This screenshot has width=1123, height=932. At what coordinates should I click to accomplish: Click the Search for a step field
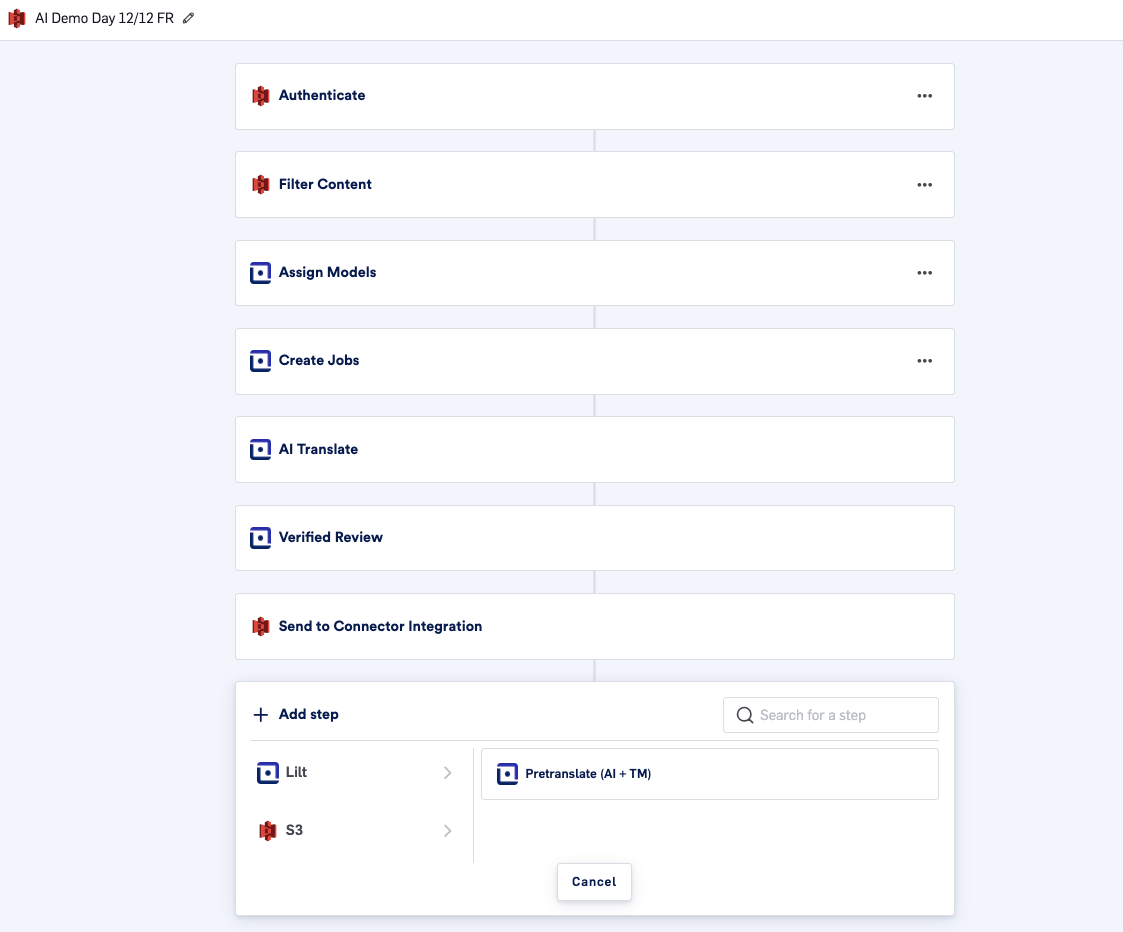(831, 715)
